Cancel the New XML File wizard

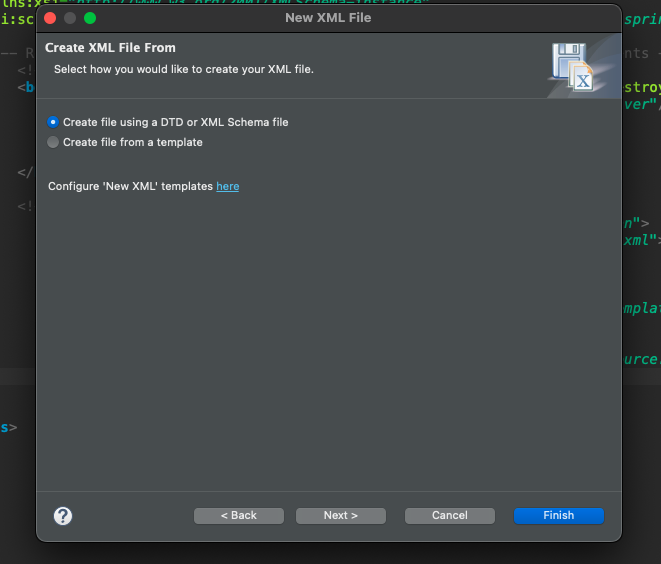[450, 516]
